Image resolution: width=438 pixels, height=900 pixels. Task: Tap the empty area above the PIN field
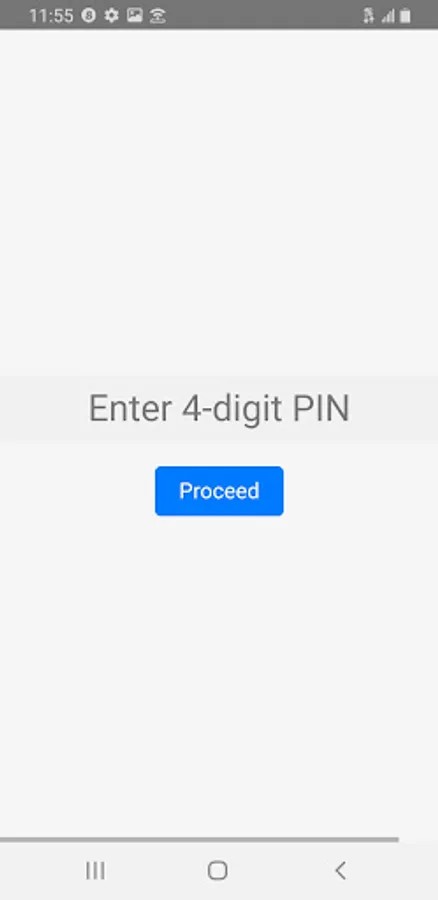coord(219,202)
